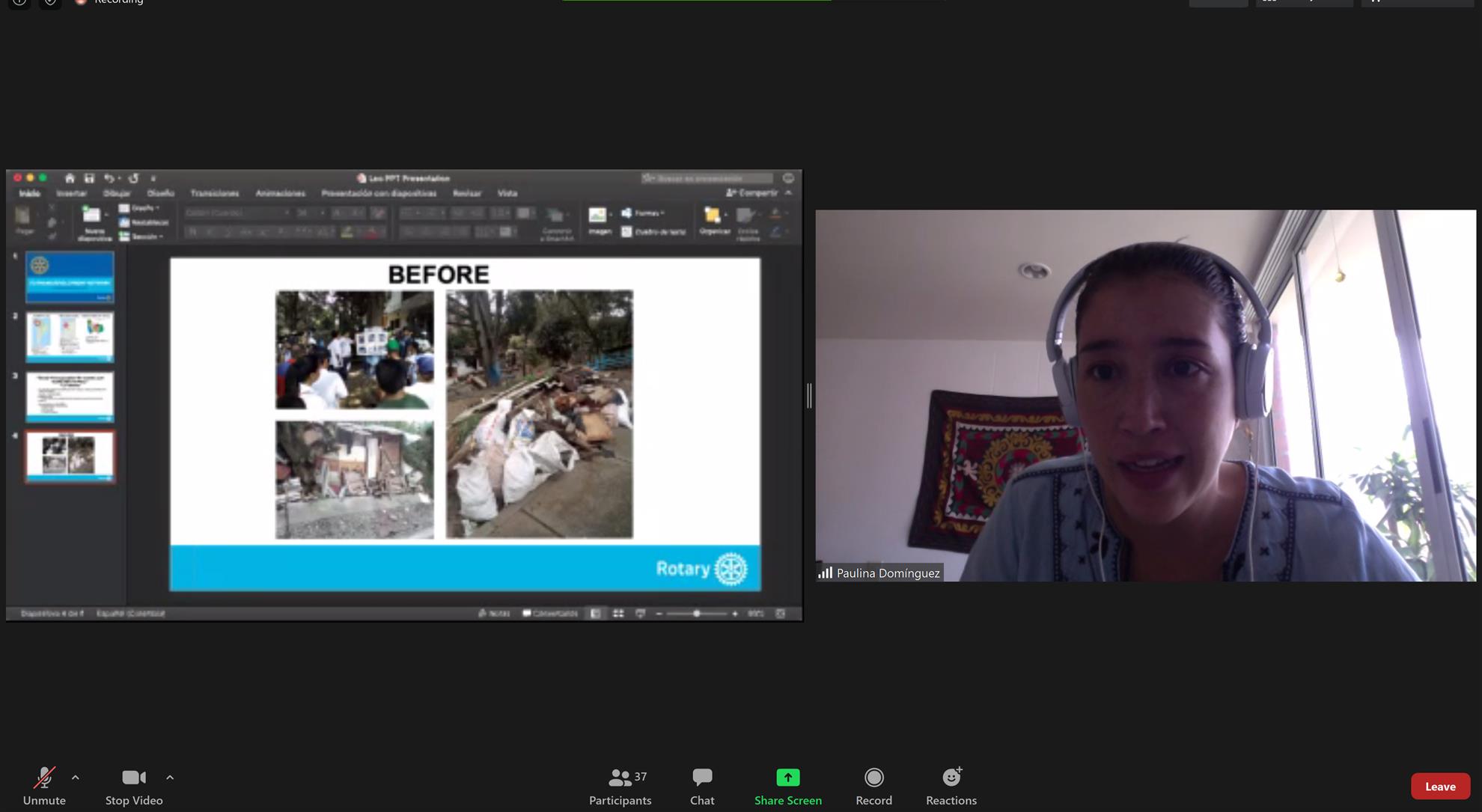Open Transiciones tab in PowerPoint ribbon
The width and height of the screenshot is (1482, 812).
coord(214,193)
